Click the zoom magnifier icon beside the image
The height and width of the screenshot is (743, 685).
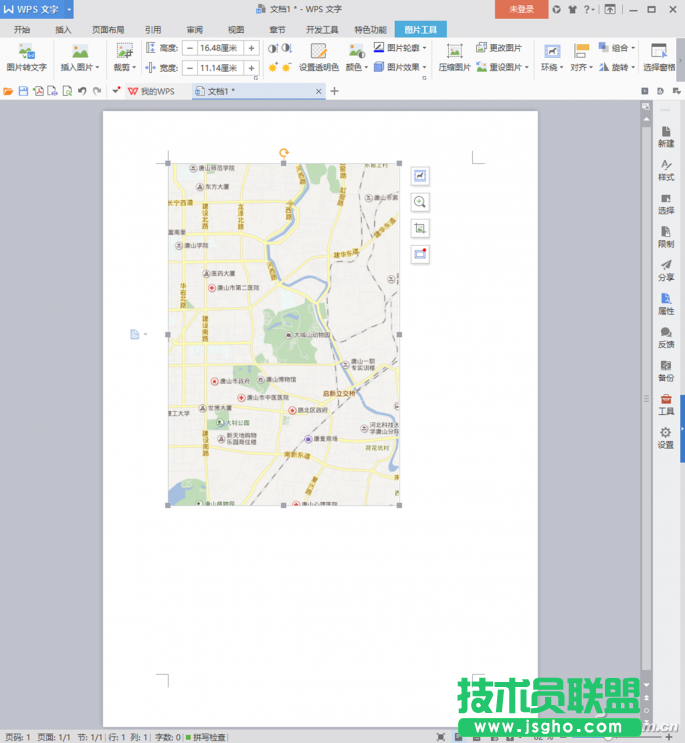421,202
